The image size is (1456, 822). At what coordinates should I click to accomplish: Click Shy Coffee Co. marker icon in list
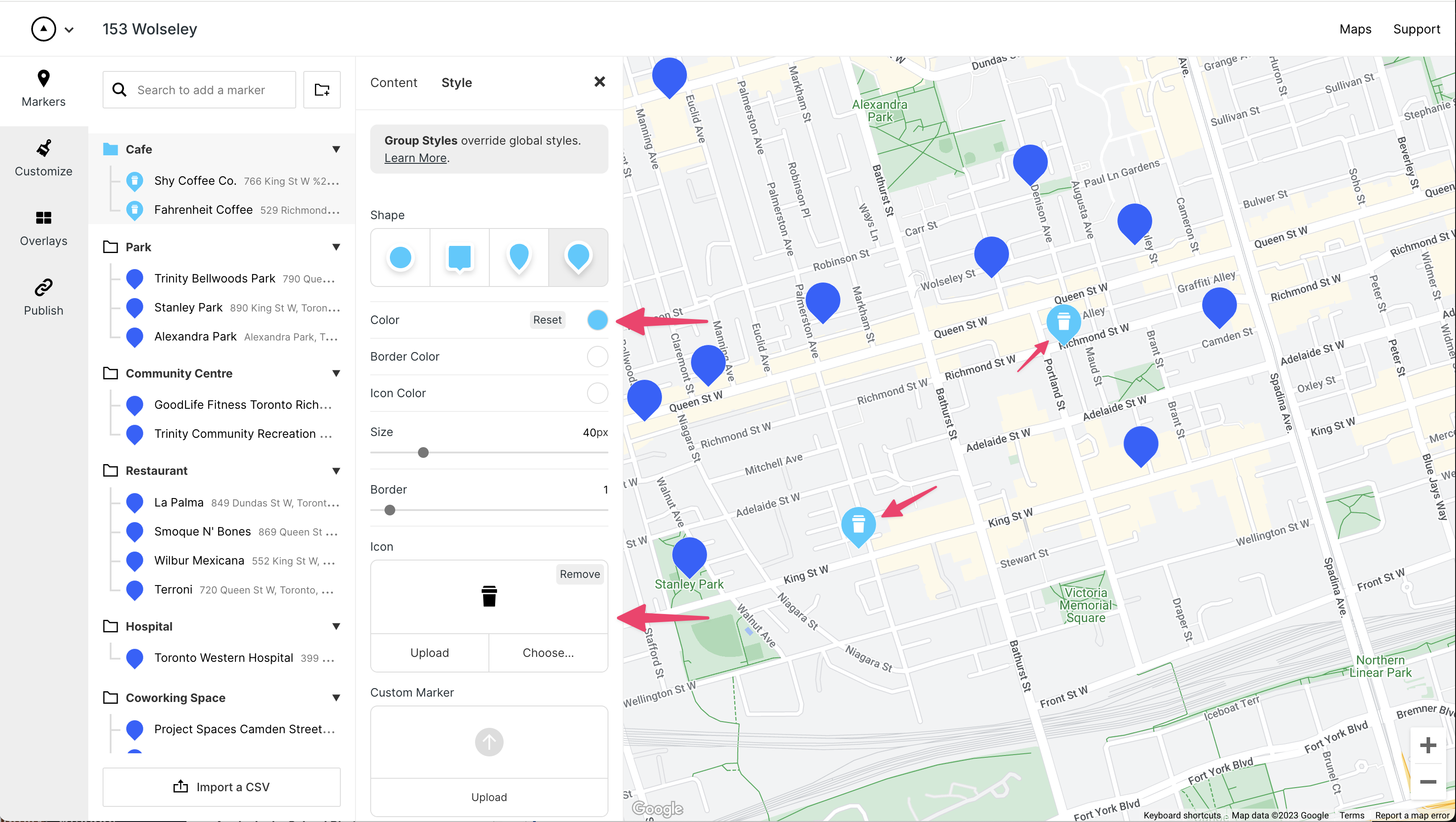(135, 181)
